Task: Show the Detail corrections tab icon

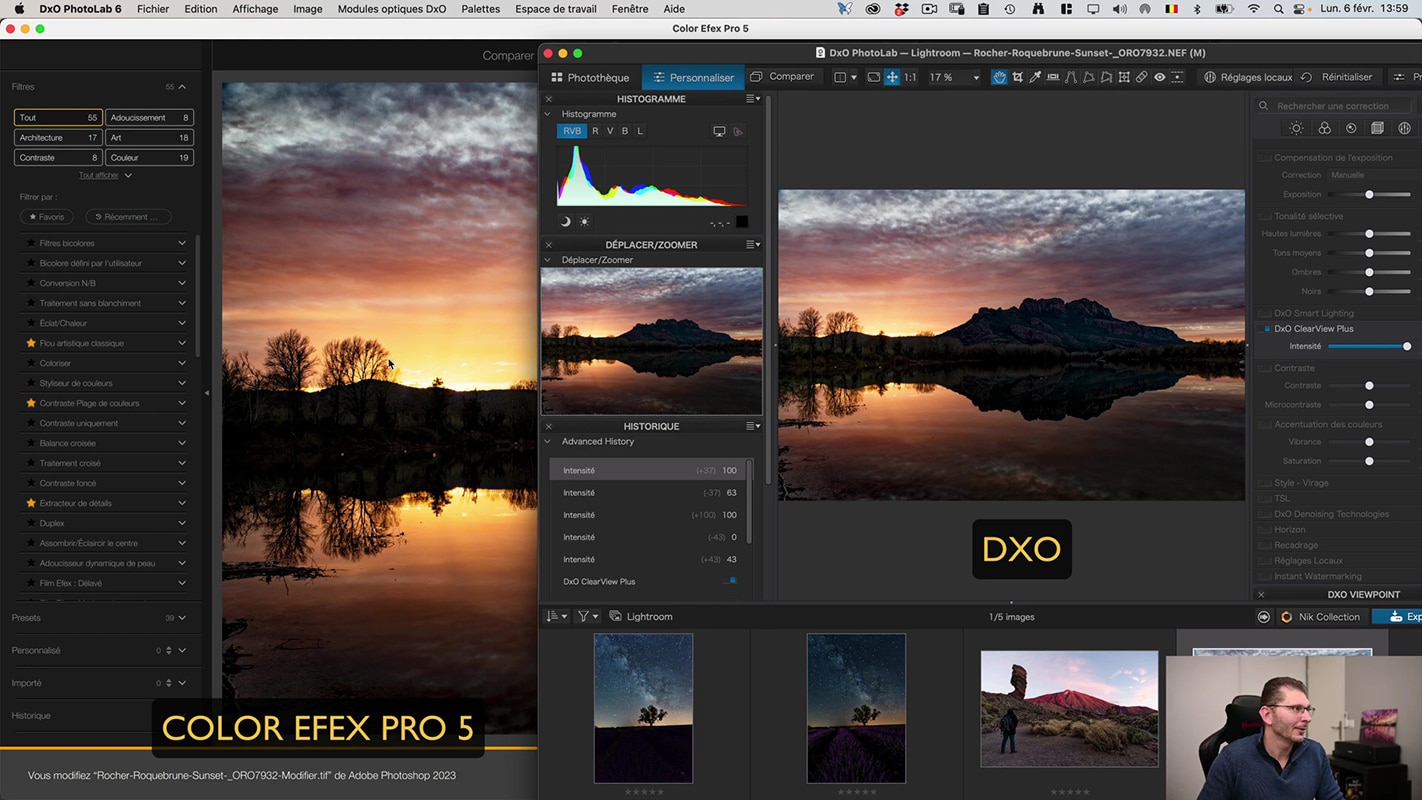Action: coord(1351,128)
